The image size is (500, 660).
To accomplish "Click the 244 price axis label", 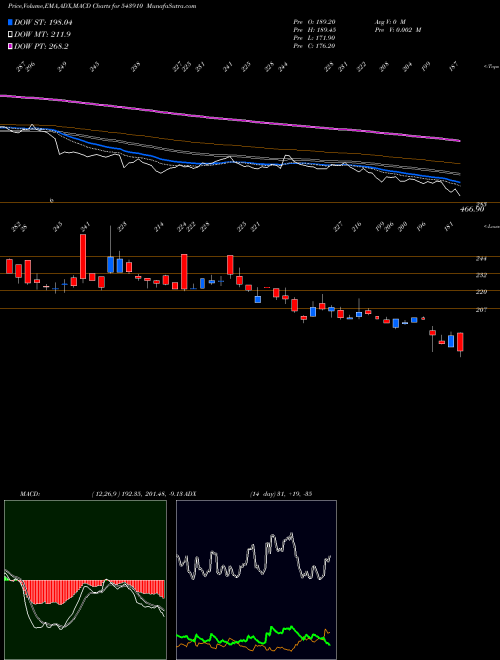I will [481, 258].
